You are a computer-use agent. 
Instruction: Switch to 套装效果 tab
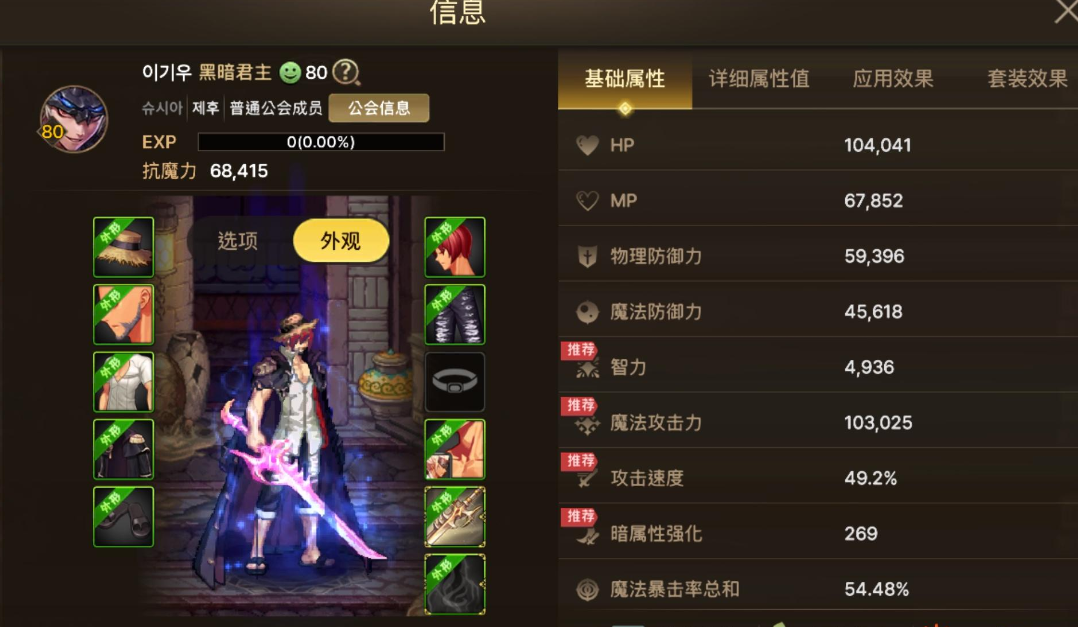(x=1027, y=78)
